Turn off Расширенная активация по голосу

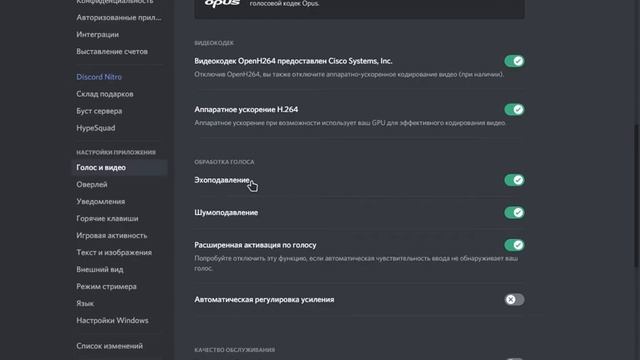pyautogui.click(x=514, y=245)
